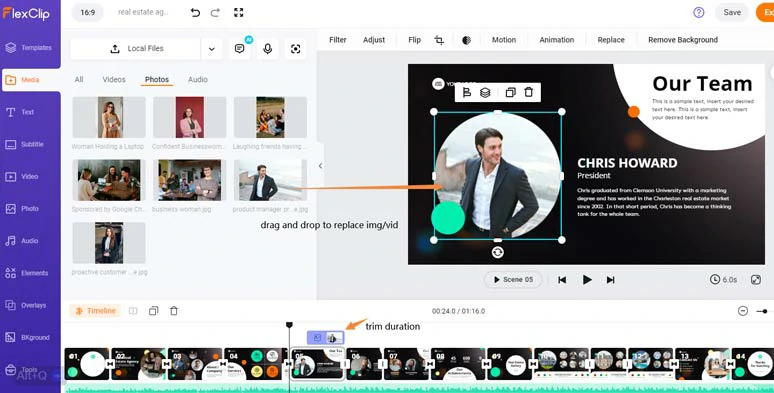Click the fullscreen preview icon

[238, 13]
